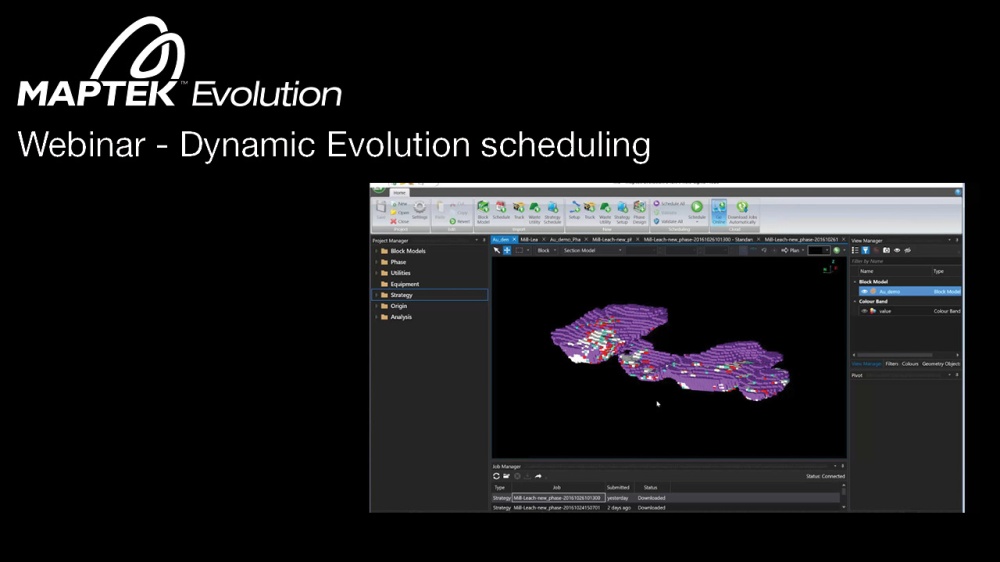The width and height of the screenshot is (1000, 562).
Task: Click View Manager list view icon
Action: coord(855,250)
